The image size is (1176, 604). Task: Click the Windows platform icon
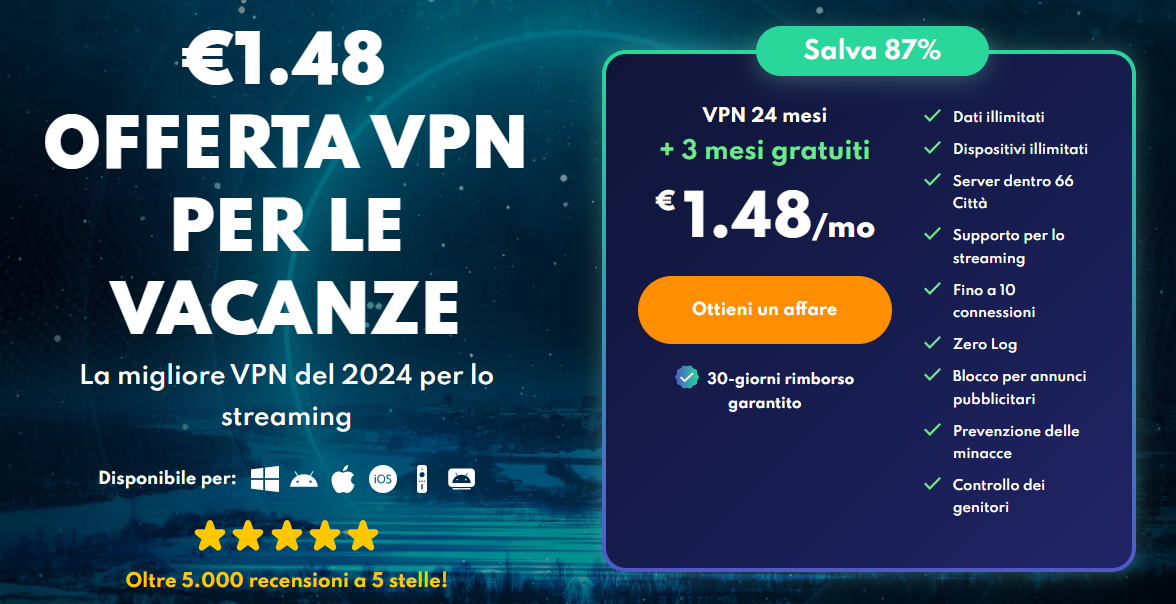pos(265,479)
